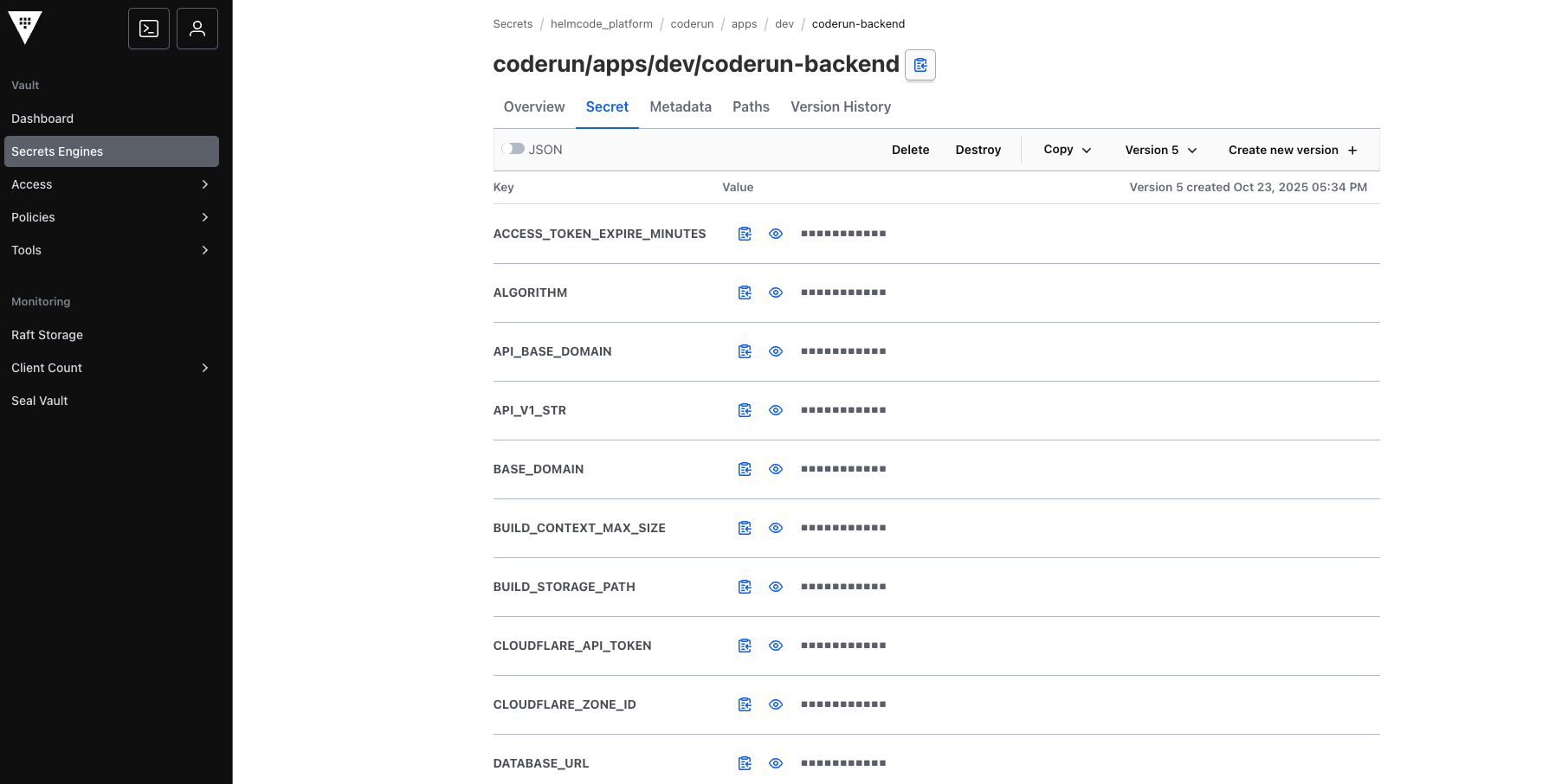Open the Version 5 dropdown
Screen dimensions: 1568x784
[x=1159, y=150]
